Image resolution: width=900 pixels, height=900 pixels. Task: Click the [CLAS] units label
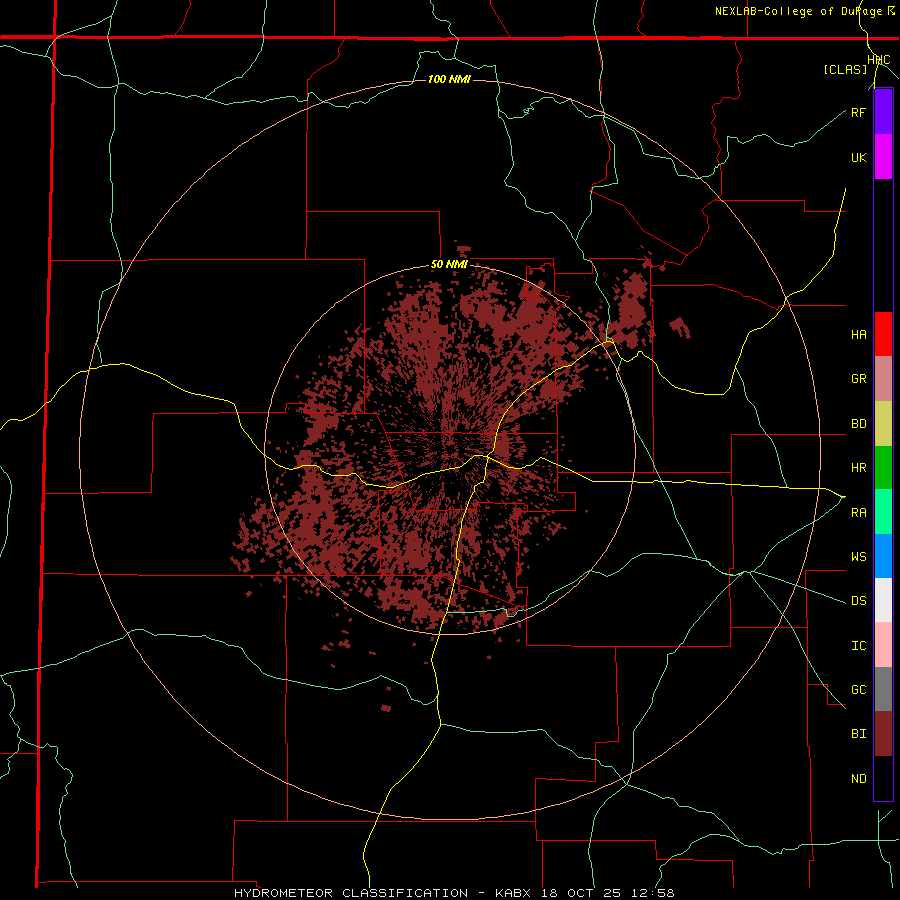click(x=845, y=70)
